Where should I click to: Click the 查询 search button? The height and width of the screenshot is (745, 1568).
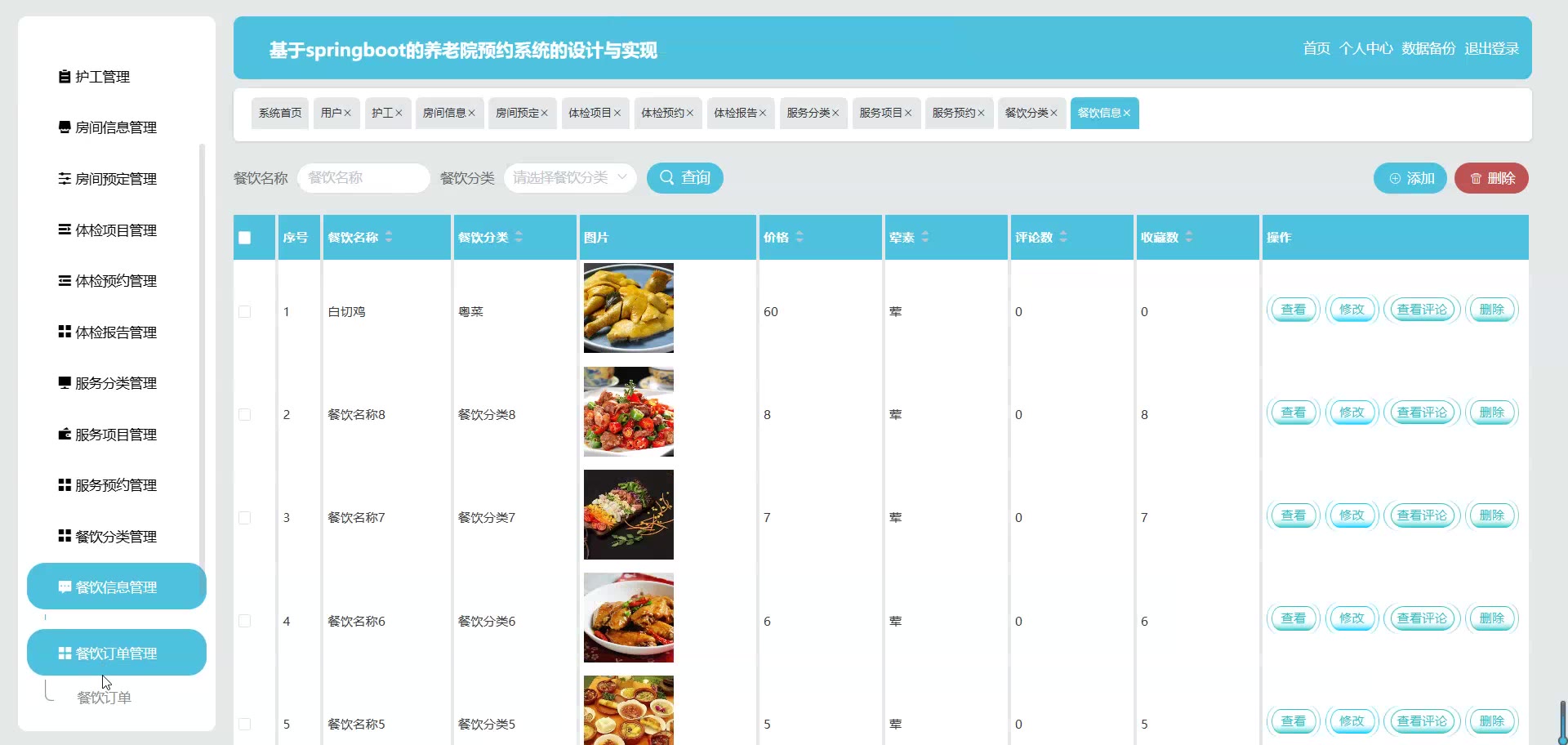click(685, 178)
